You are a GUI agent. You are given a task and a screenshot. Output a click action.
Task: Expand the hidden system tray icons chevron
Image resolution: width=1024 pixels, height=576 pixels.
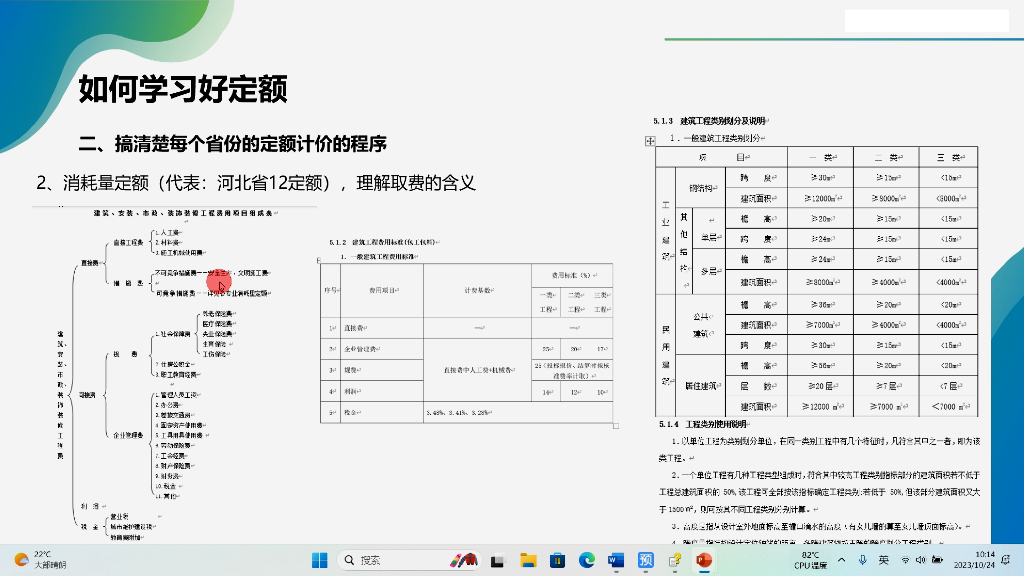[840, 560]
